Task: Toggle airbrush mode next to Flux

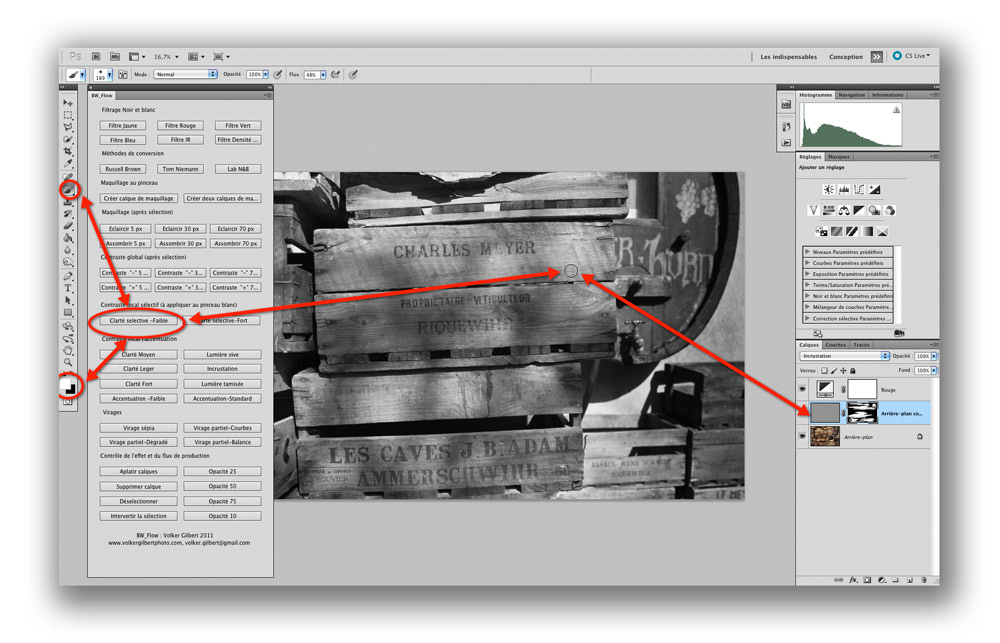Action: coord(335,75)
